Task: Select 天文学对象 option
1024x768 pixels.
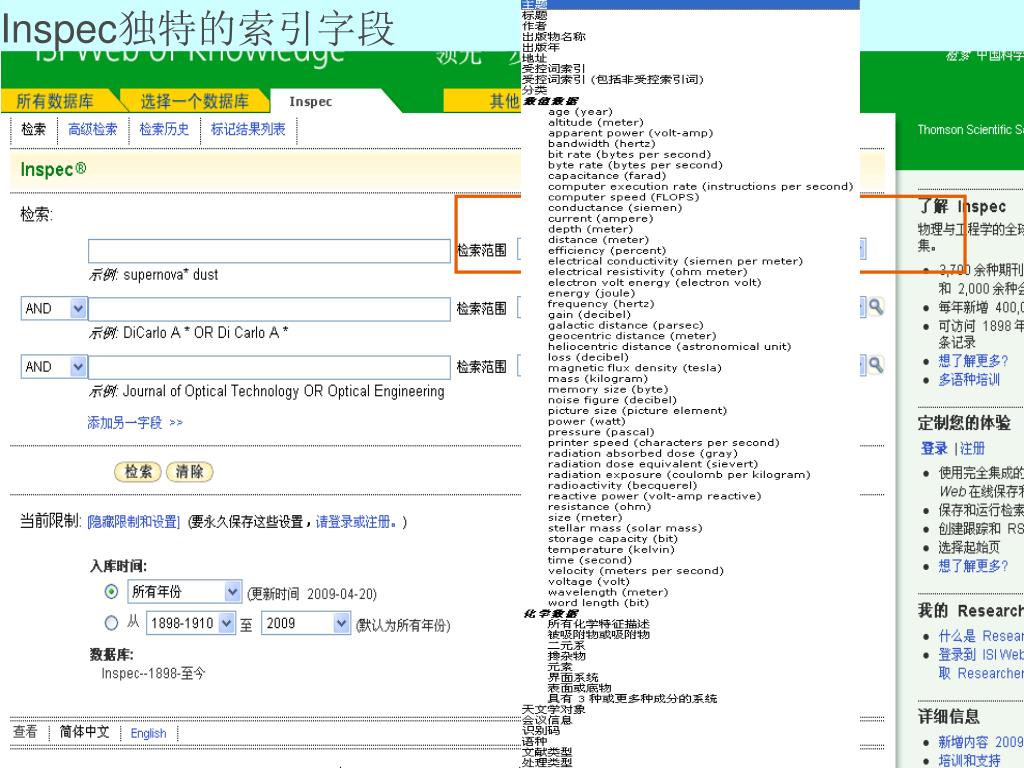Action: coord(554,709)
